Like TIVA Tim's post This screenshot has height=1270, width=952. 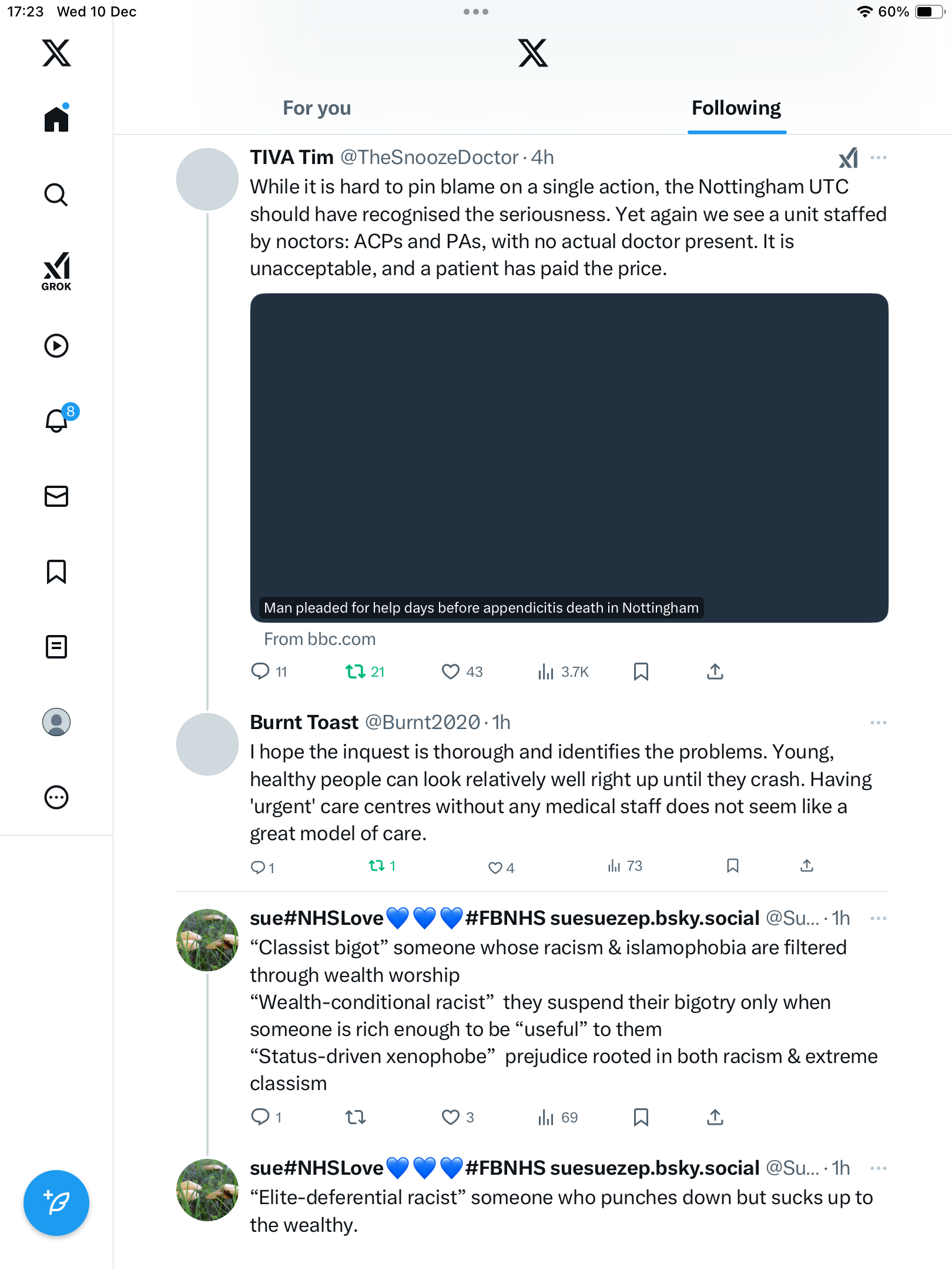[451, 671]
